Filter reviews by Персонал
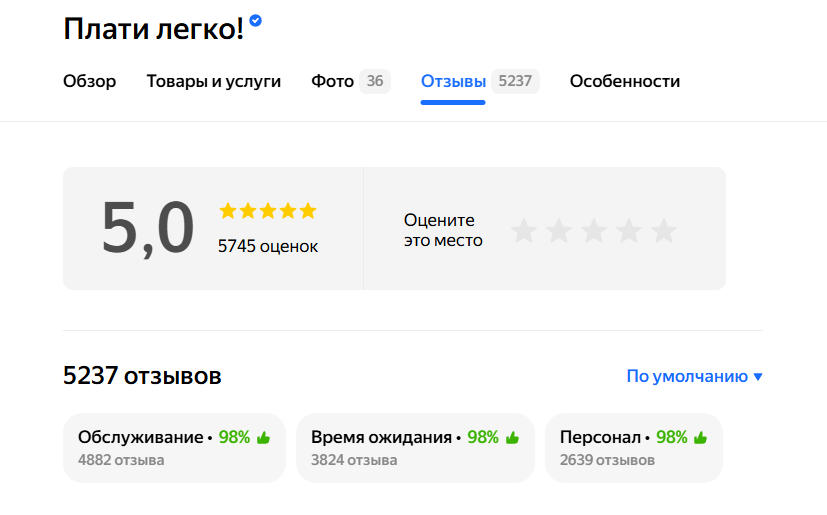This screenshot has height=515, width=827. (633, 447)
